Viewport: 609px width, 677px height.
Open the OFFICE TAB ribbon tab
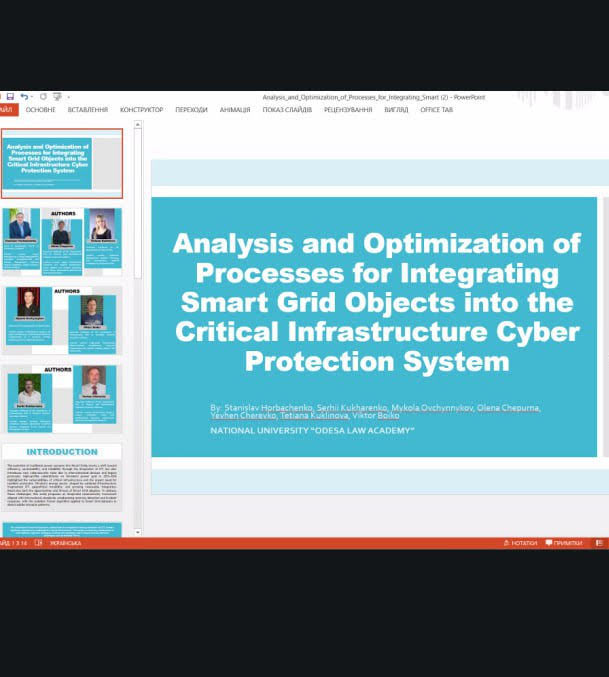(436, 110)
